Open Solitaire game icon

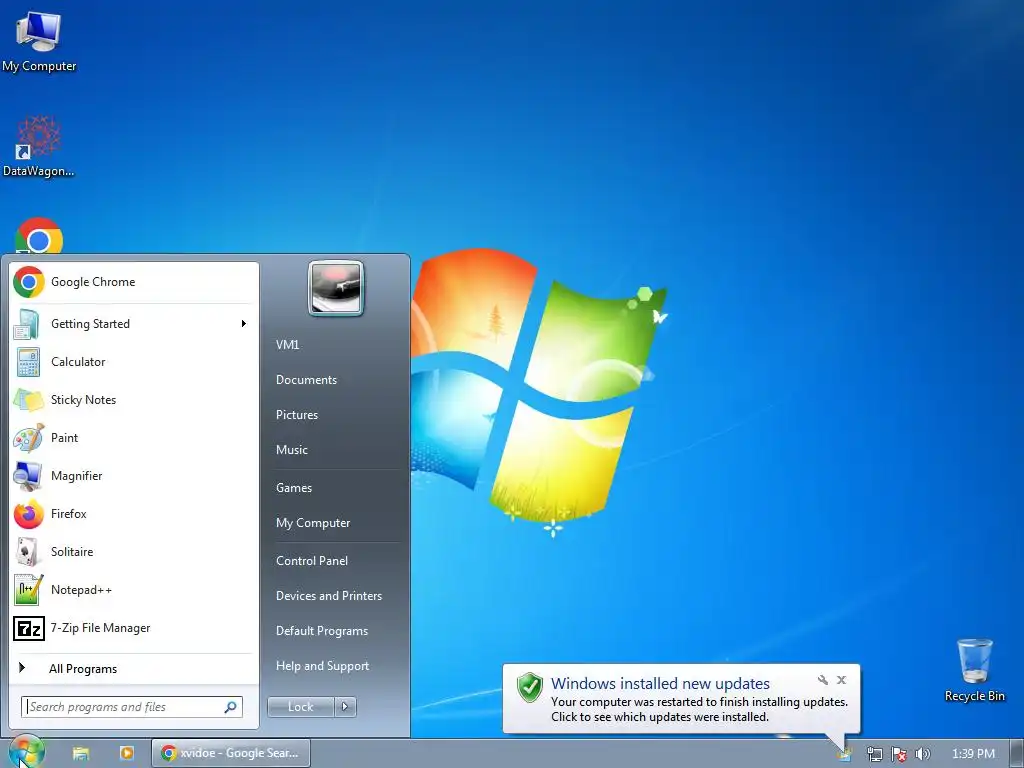pos(27,552)
